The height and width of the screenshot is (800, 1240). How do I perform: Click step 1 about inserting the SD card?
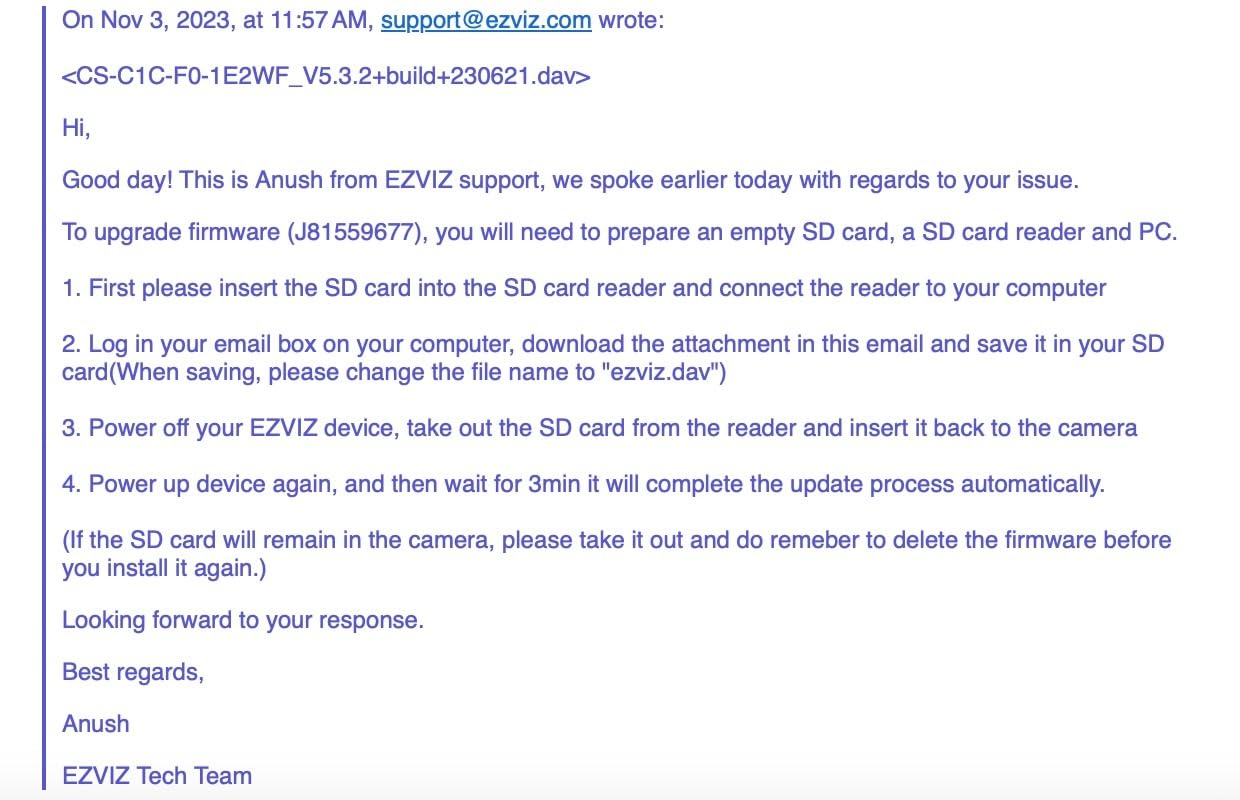[x=584, y=289]
